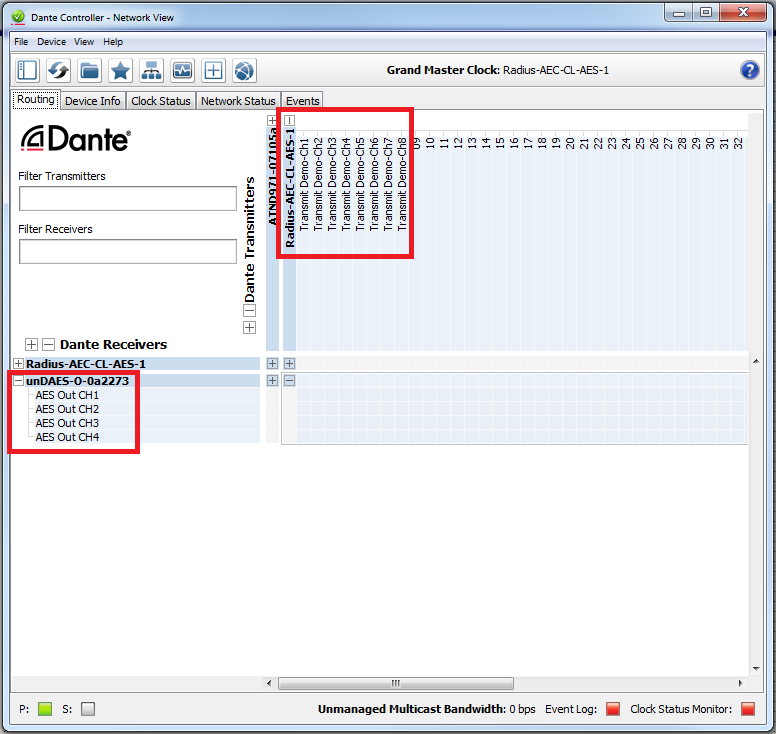Click the vertical scrollbar up arrow
This screenshot has height=734, width=776.
point(756,362)
